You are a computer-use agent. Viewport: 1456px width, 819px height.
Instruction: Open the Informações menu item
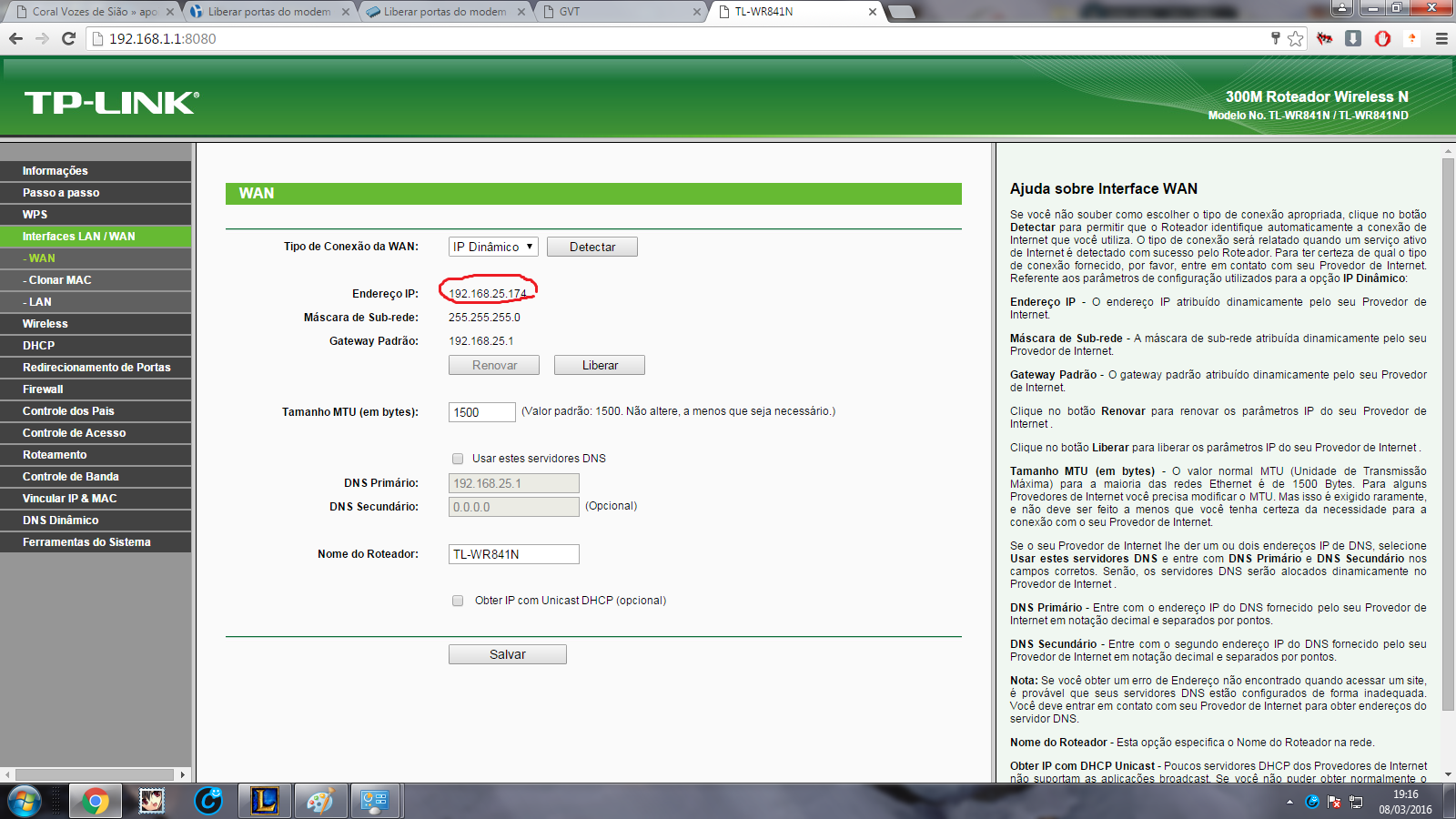coord(96,171)
